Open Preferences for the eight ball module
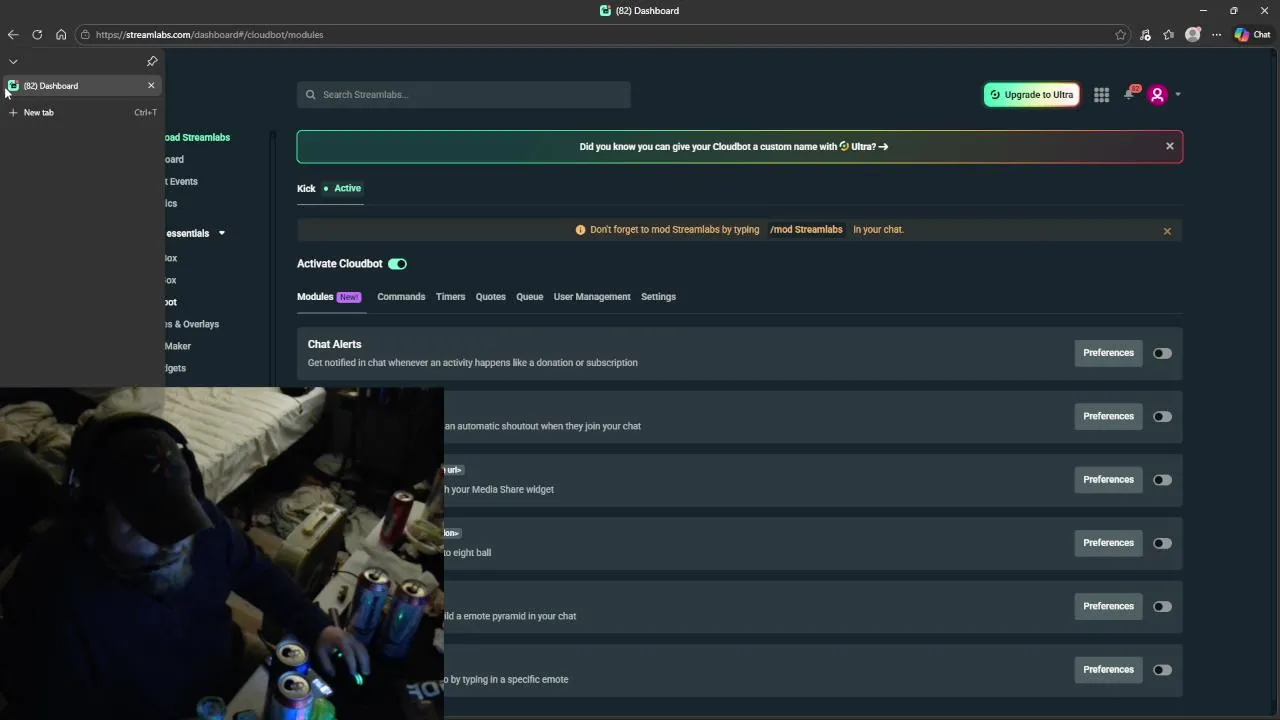The width and height of the screenshot is (1280, 720). point(1108,543)
